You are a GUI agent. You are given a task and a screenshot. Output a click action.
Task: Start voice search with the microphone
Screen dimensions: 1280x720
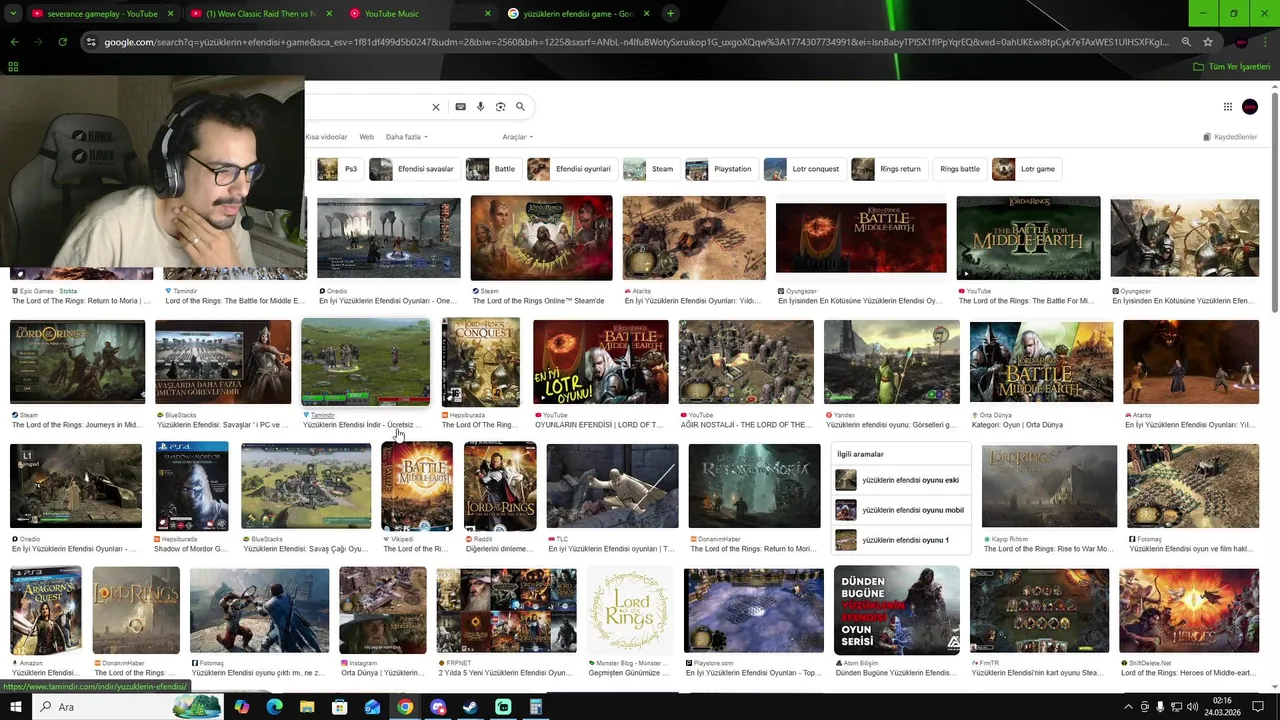point(480,107)
